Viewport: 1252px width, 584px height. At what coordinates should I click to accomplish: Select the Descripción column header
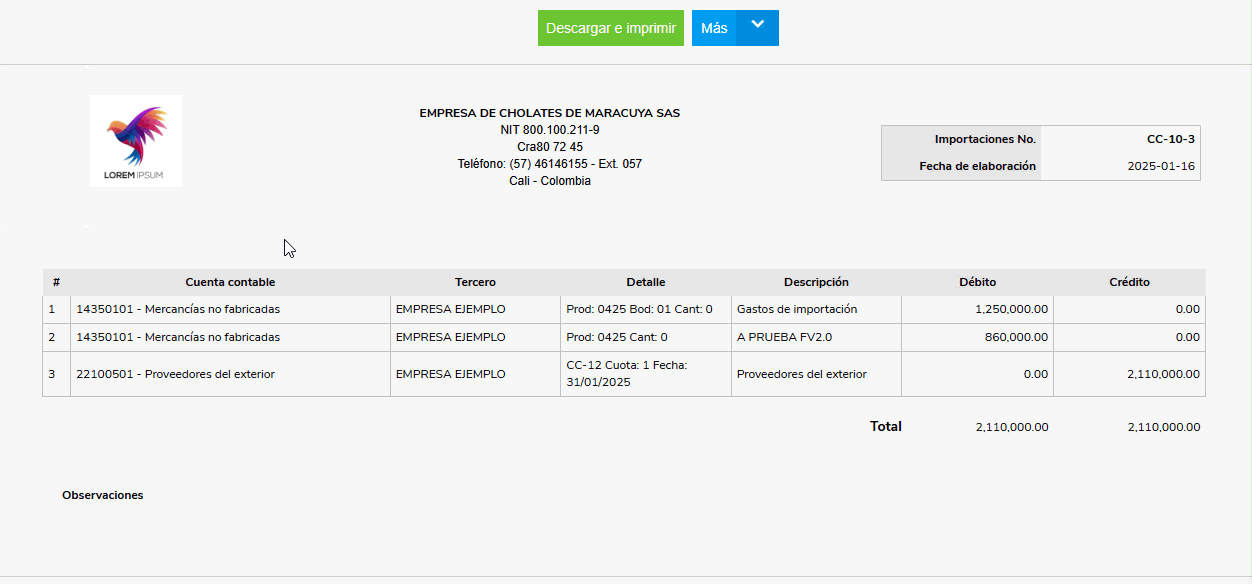(816, 282)
